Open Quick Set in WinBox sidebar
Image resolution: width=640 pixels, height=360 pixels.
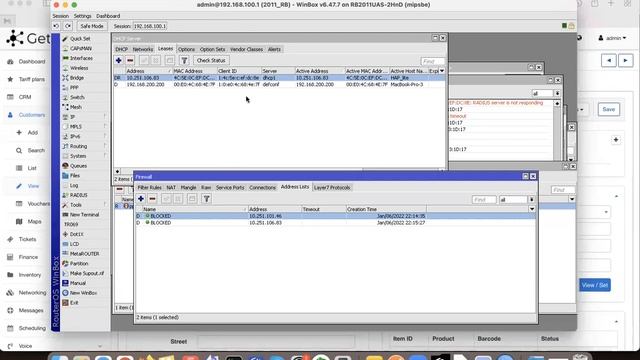[80, 39]
